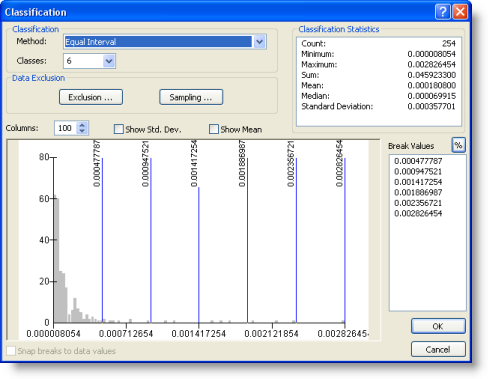The height and width of the screenshot is (379, 488).
Task: Open the Exclusion dialog button
Action: (x=91, y=97)
